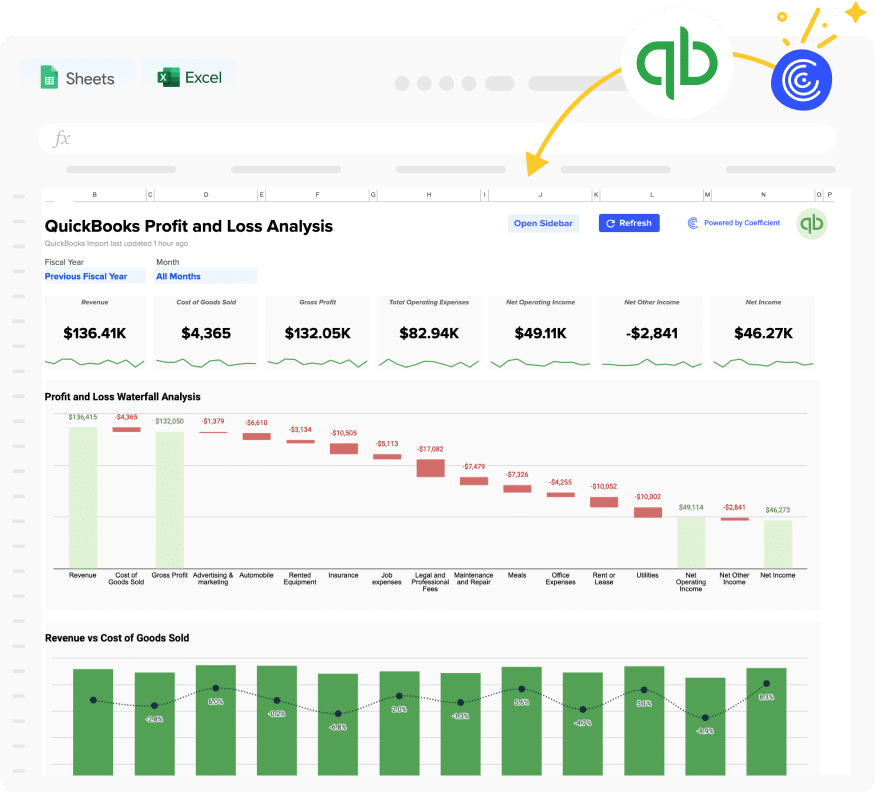This screenshot has width=875, height=793.
Task: Click the QuickBooks Profit and Loss Analysis title
Action: [189, 226]
